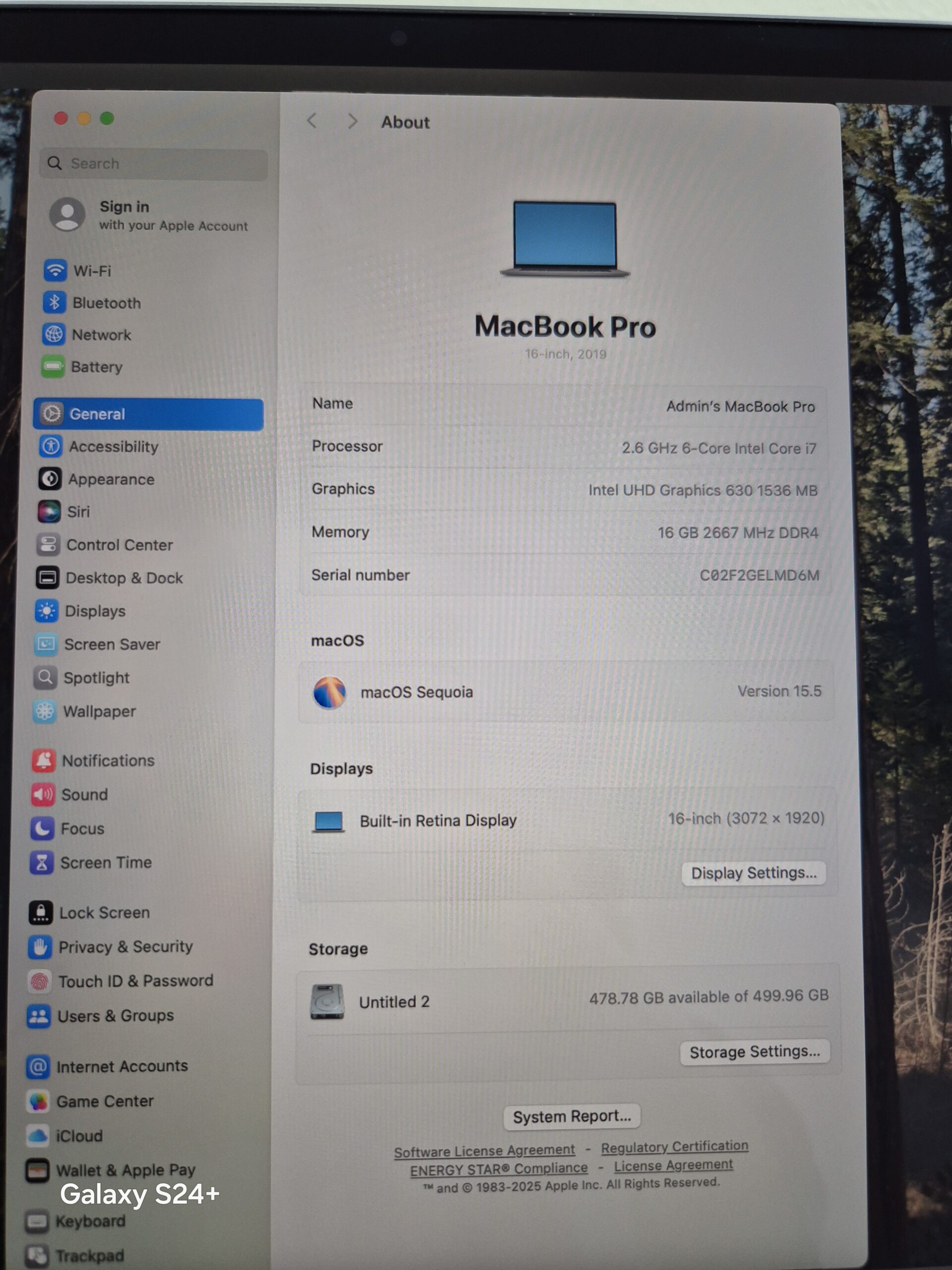This screenshot has width=952, height=1270.
Task: Open System Report
Action: [572, 1116]
